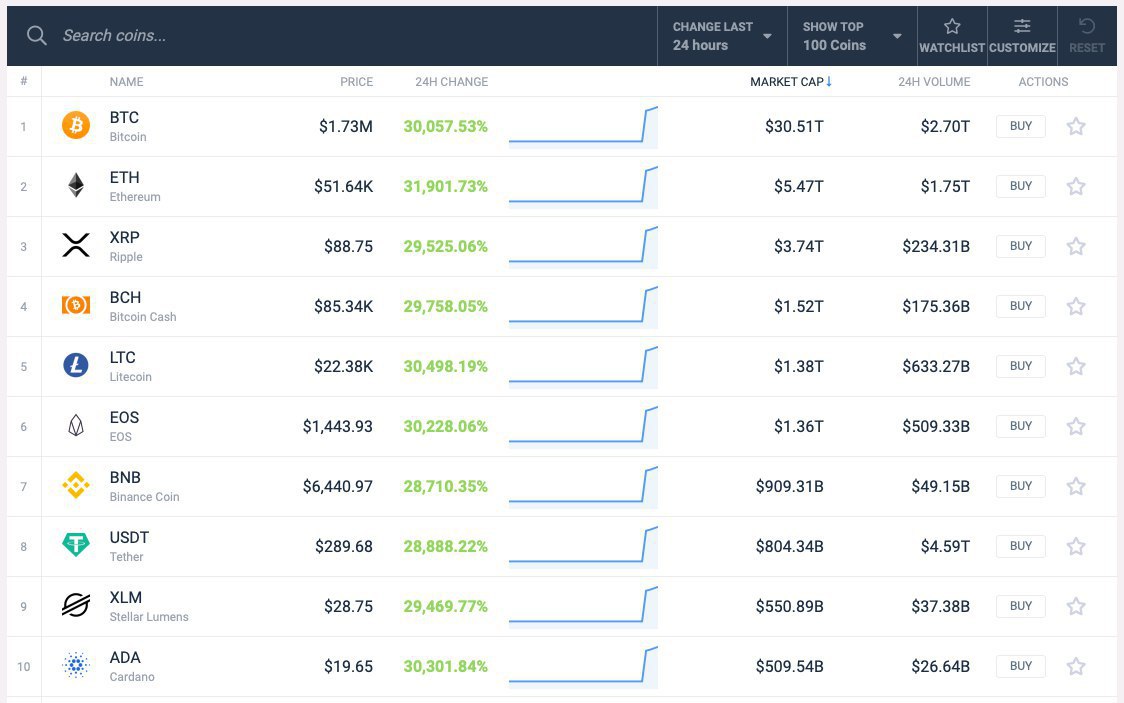Click the Binance Coin logo icon
Image resolution: width=1124 pixels, height=703 pixels.
click(x=76, y=486)
